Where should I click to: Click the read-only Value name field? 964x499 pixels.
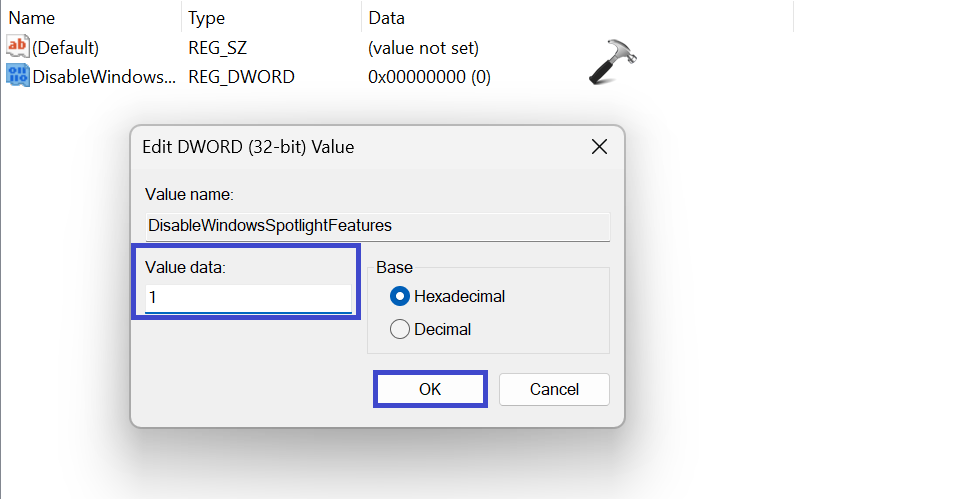377,226
